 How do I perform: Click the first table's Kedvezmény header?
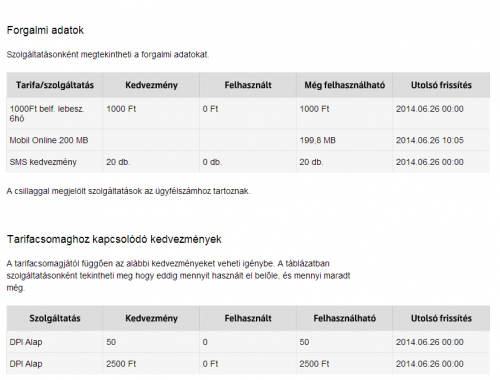151,85
